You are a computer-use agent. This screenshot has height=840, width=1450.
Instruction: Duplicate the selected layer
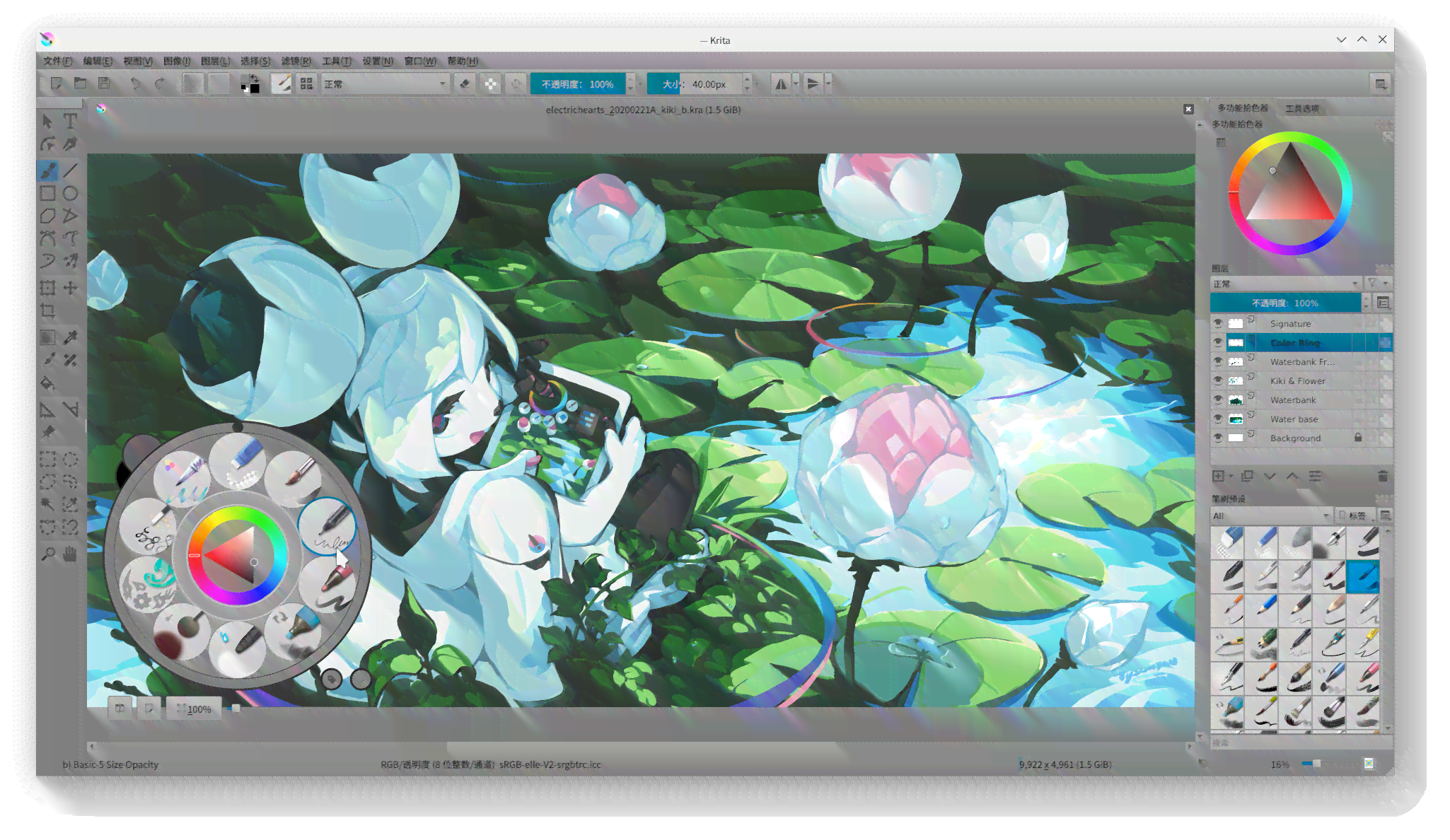click(1247, 476)
